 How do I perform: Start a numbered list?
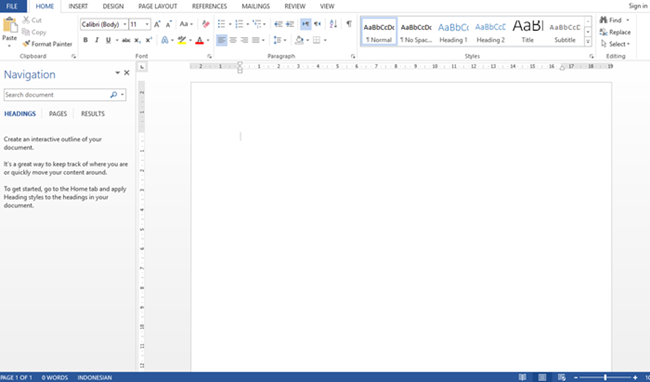coord(239,24)
